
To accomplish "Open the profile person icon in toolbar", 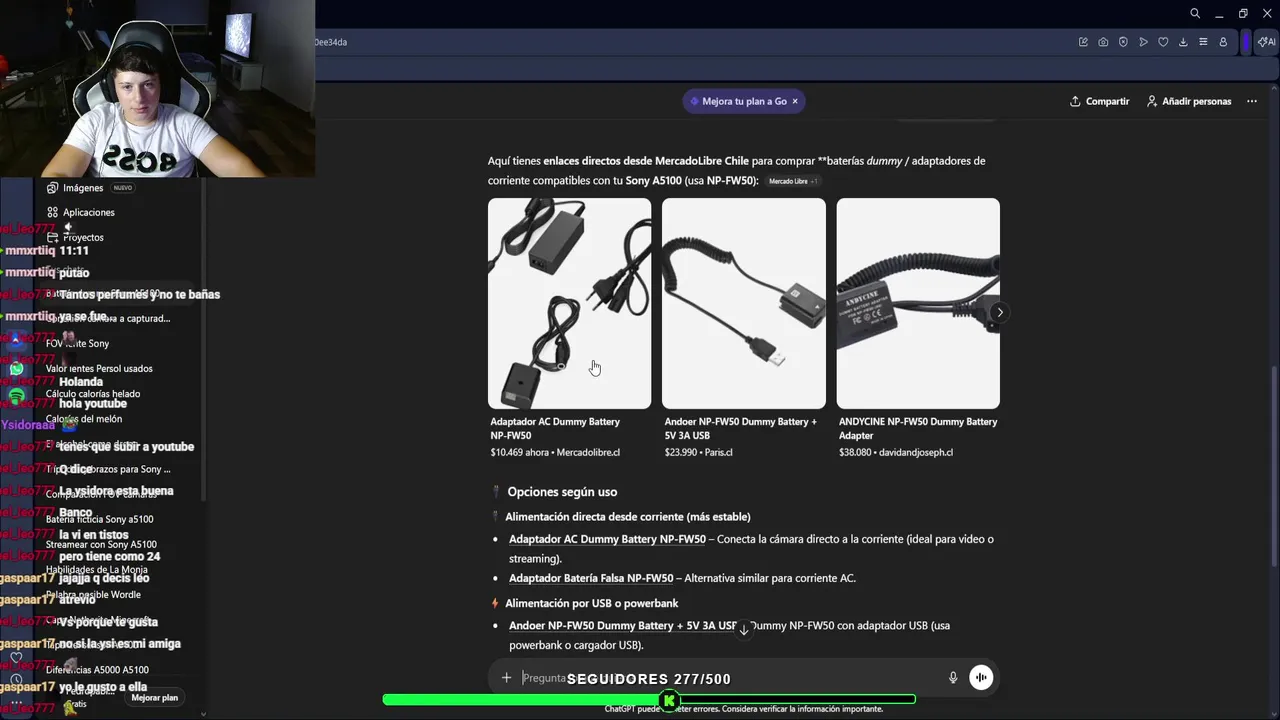I will click(1223, 42).
